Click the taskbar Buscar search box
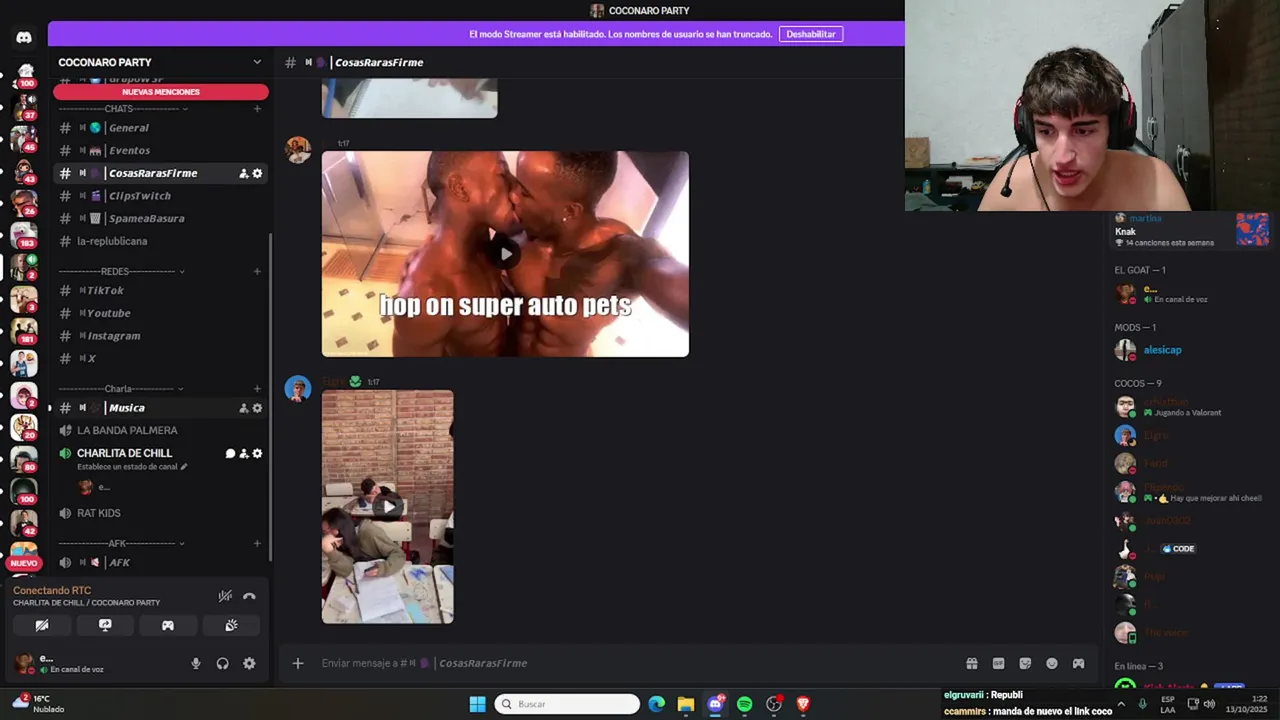This screenshot has height=720, width=1280. pos(567,704)
